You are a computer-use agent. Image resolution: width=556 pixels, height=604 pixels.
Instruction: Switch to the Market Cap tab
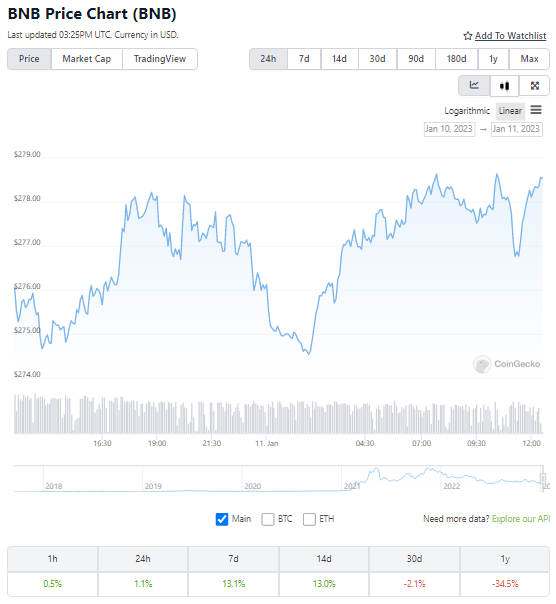(87, 59)
